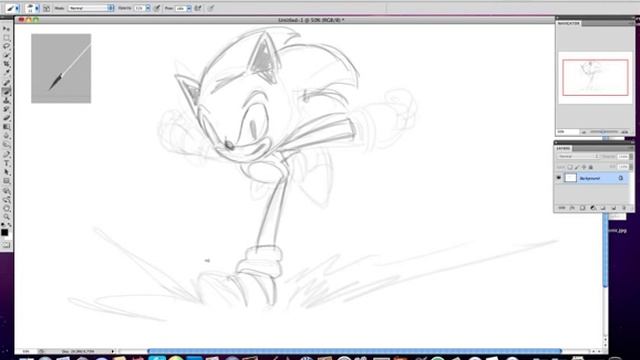This screenshot has width=640, height=360.
Task: Toggle tablet pressure for size
Action: (x=211, y=8)
